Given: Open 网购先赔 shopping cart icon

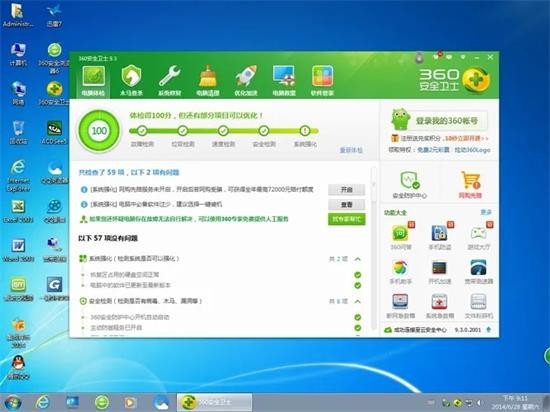Looking at the screenshot, I should coord(470,185).
